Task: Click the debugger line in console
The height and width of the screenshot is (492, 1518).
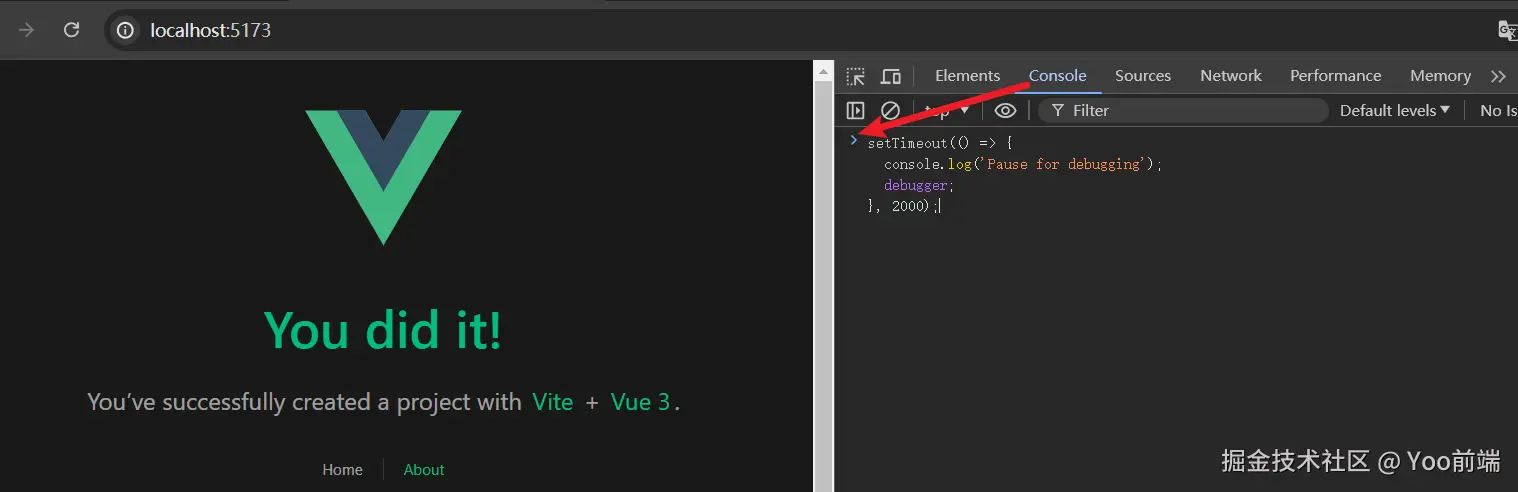Action: click(919, 185)
